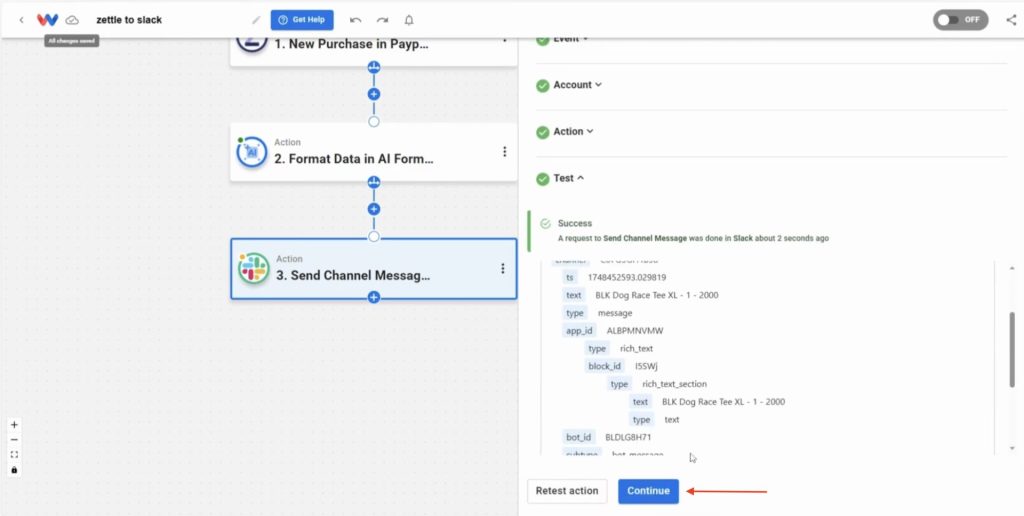Click the Continue button

pos(648,491)
